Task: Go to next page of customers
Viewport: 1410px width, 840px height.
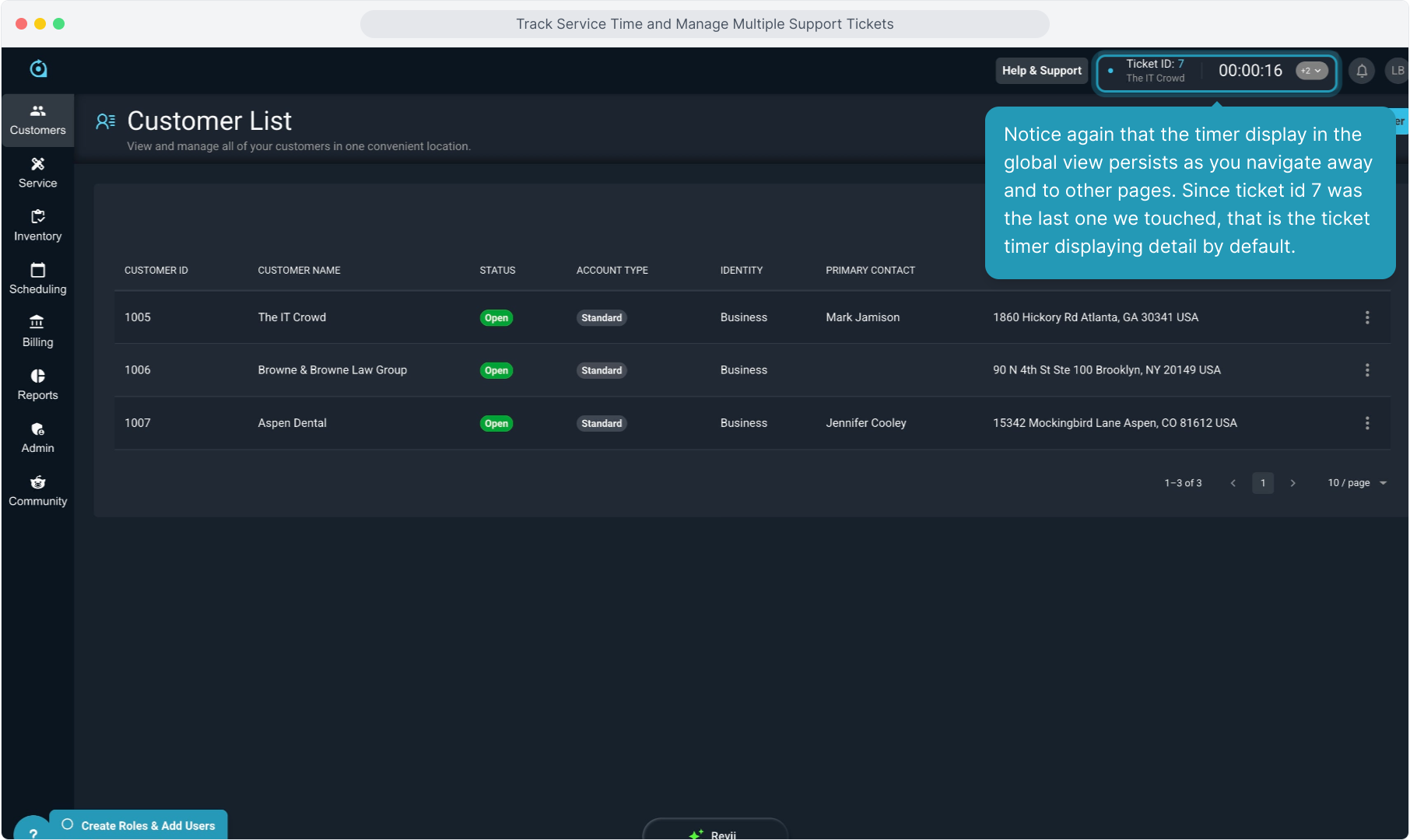Action: pyautogui.click(x=1292, y=483)
